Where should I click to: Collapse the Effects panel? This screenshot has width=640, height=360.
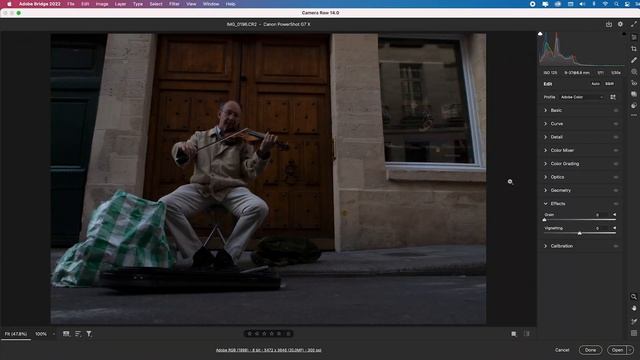click(x=545, y=204)
